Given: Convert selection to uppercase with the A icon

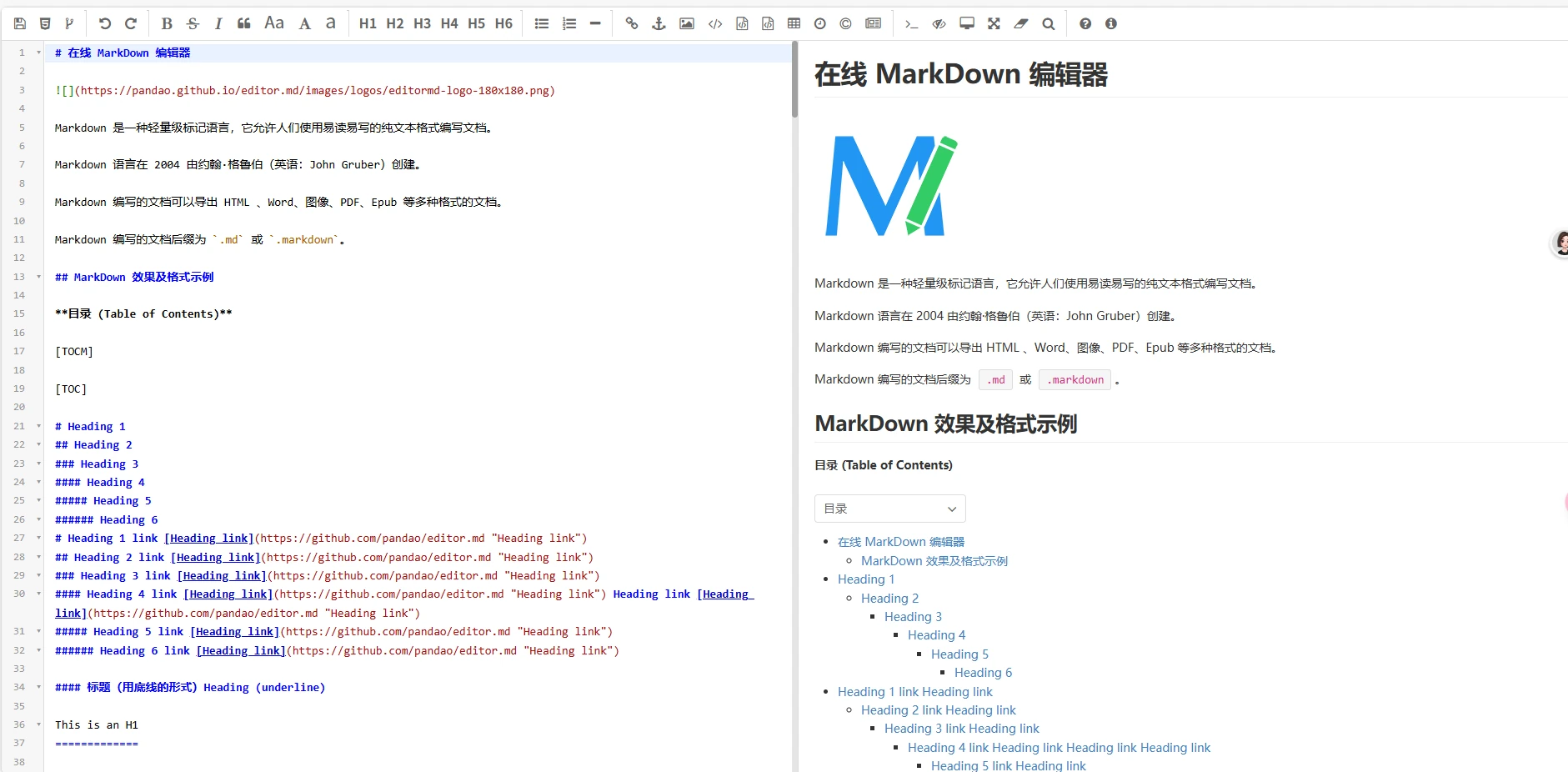Looking at the screenshot, I should pos(305,23).
